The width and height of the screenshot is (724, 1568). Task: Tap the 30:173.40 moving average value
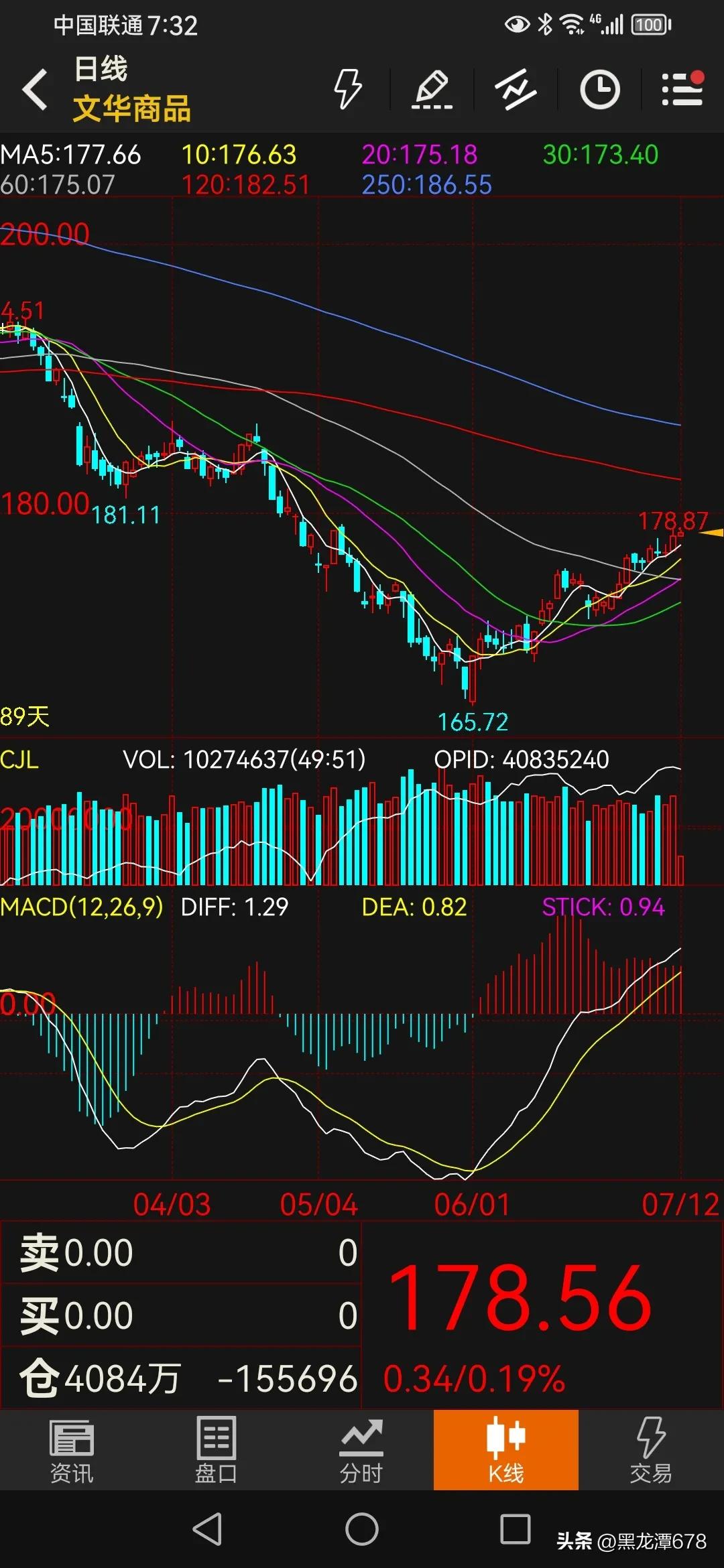click(601, 155)
